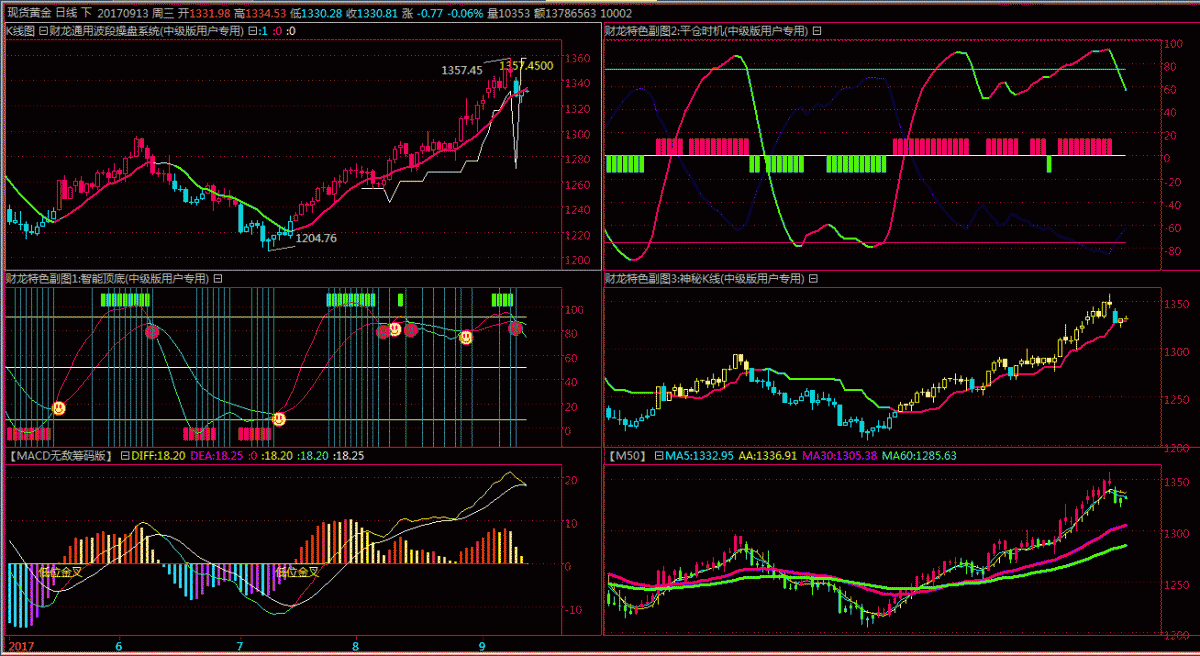Collapse the 副图2 平仓时机 panel via its box icon
Screen dimensions: 1200x656
tap(817, 31)
